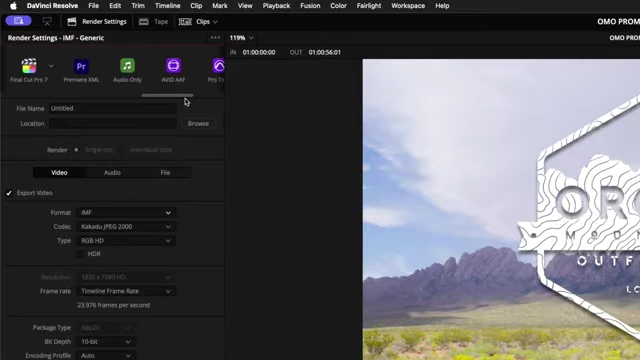Select Single clip render option
Viewport: 640px width, 360px height.
pyautogui.click(x=94, y=150)
